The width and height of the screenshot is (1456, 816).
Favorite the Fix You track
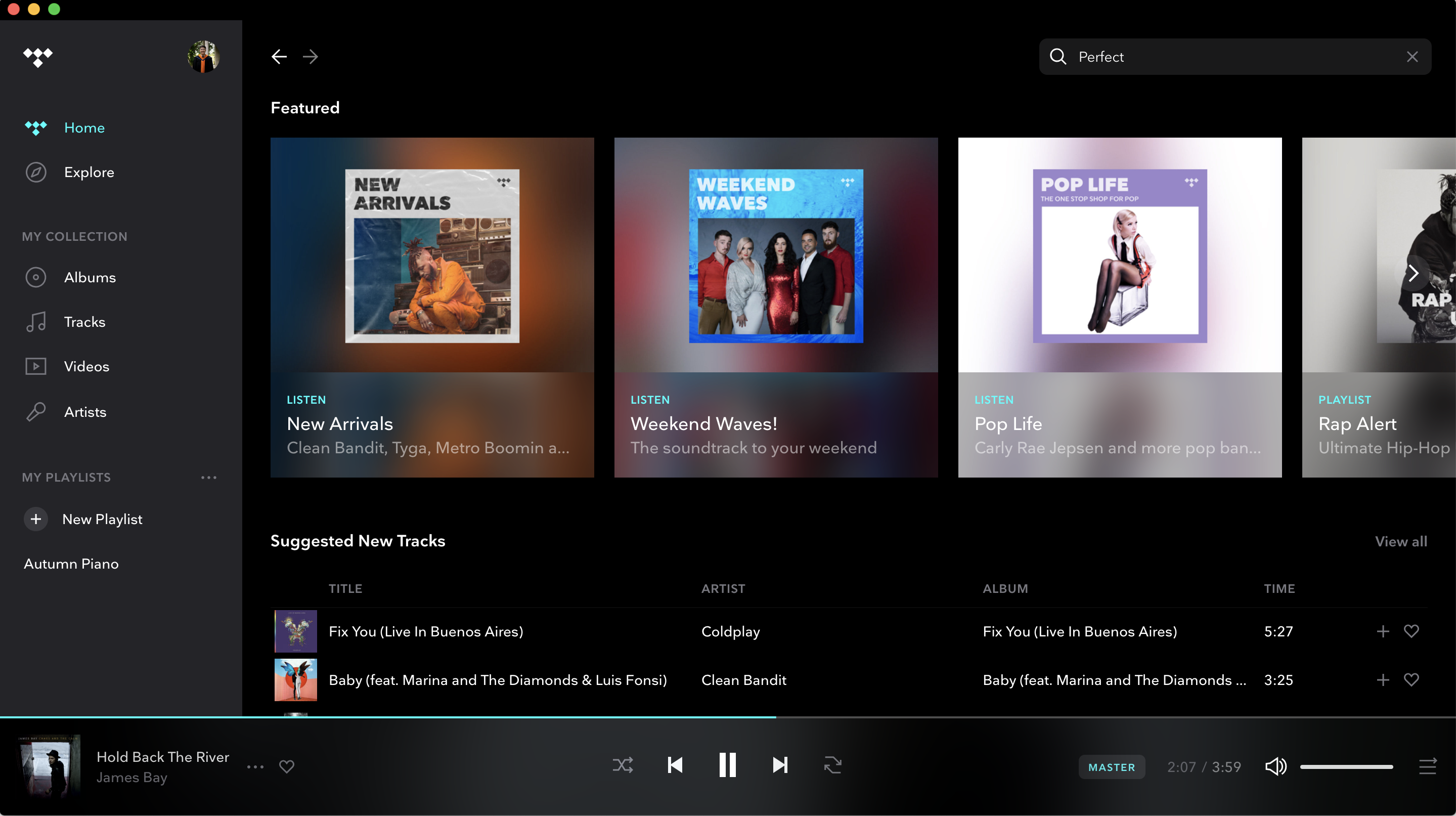(1411, 632)
